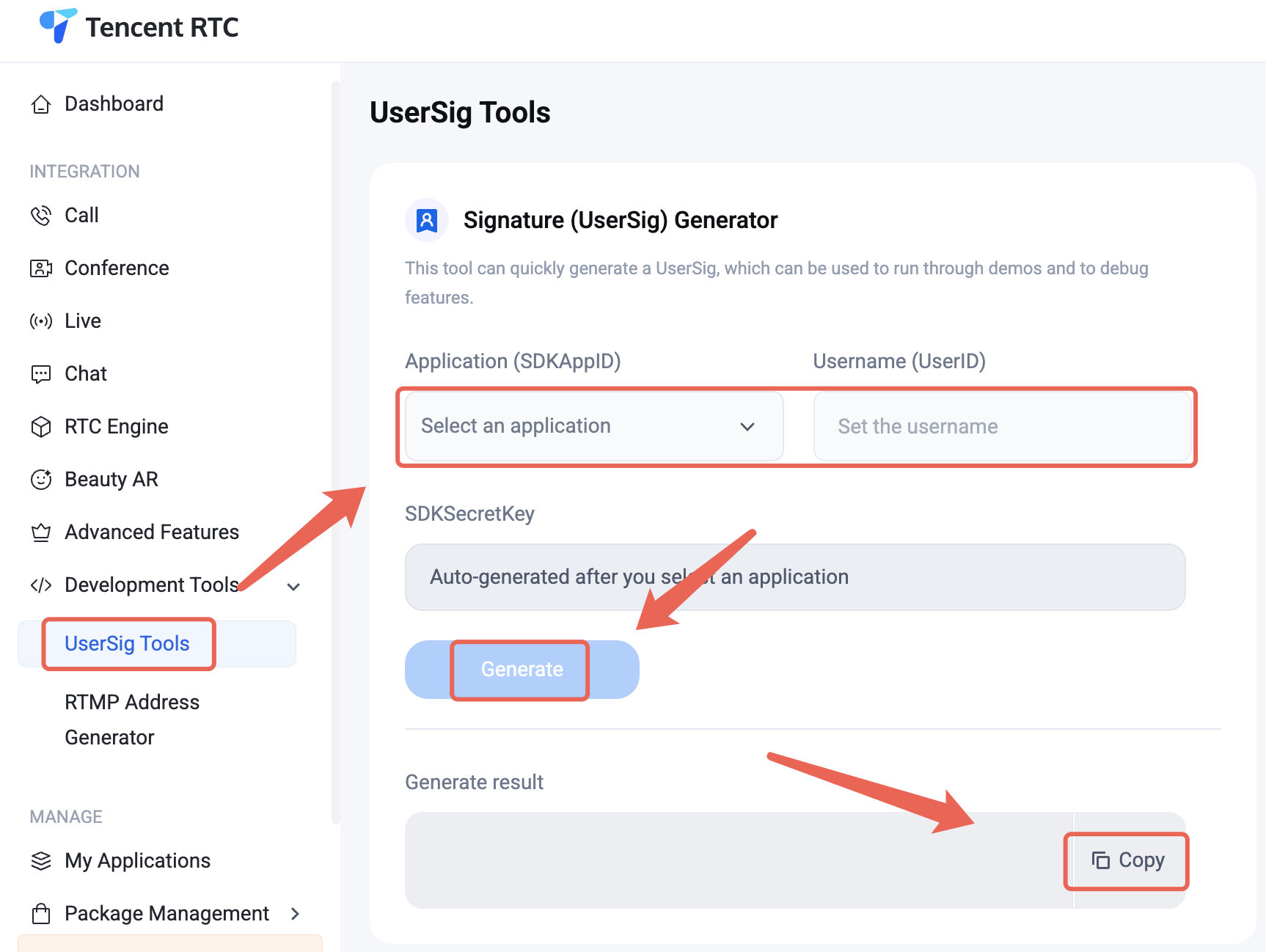Click the Generate button
Screen dimensions: 1266x952
(x=522, y=670)
